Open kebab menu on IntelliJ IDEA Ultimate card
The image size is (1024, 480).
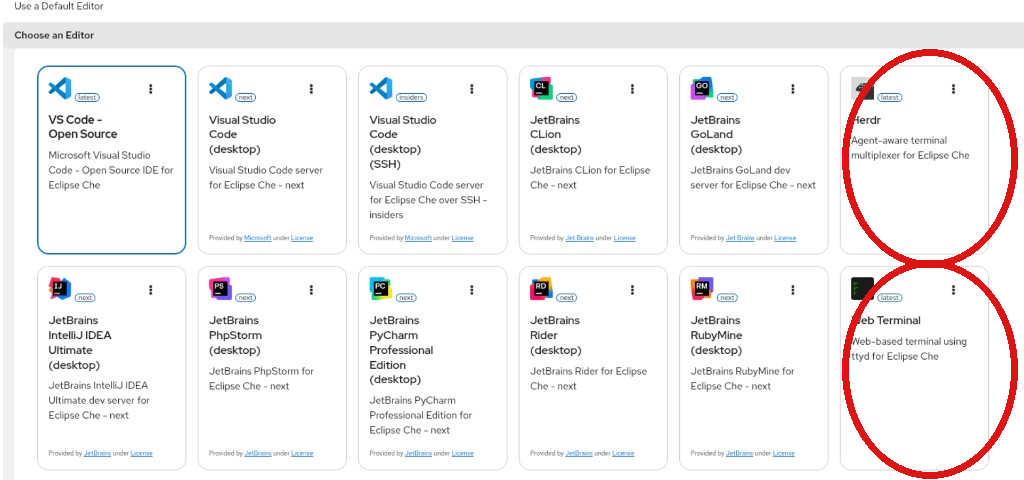click(151, 289)
